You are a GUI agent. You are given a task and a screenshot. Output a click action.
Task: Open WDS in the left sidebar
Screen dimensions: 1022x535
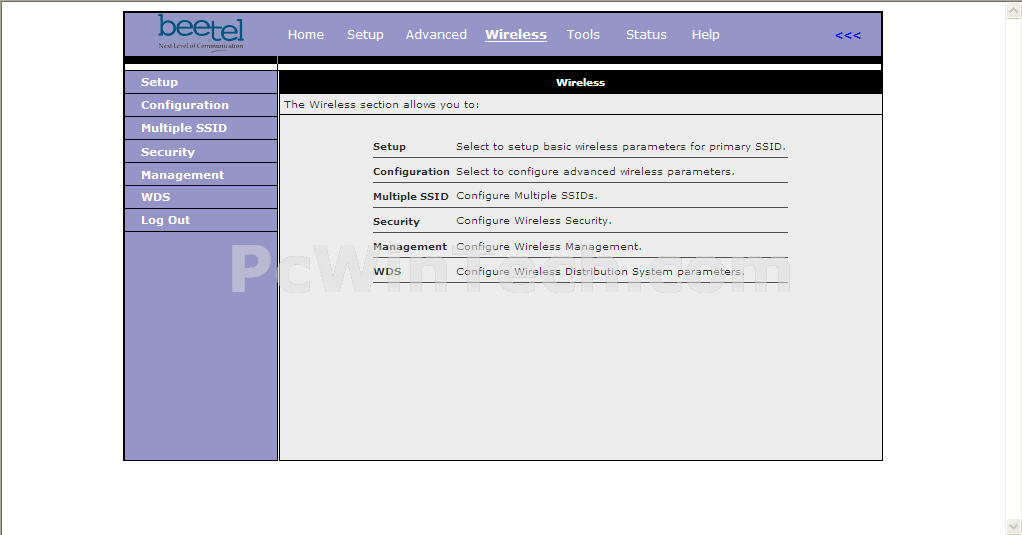click(201, 197)
